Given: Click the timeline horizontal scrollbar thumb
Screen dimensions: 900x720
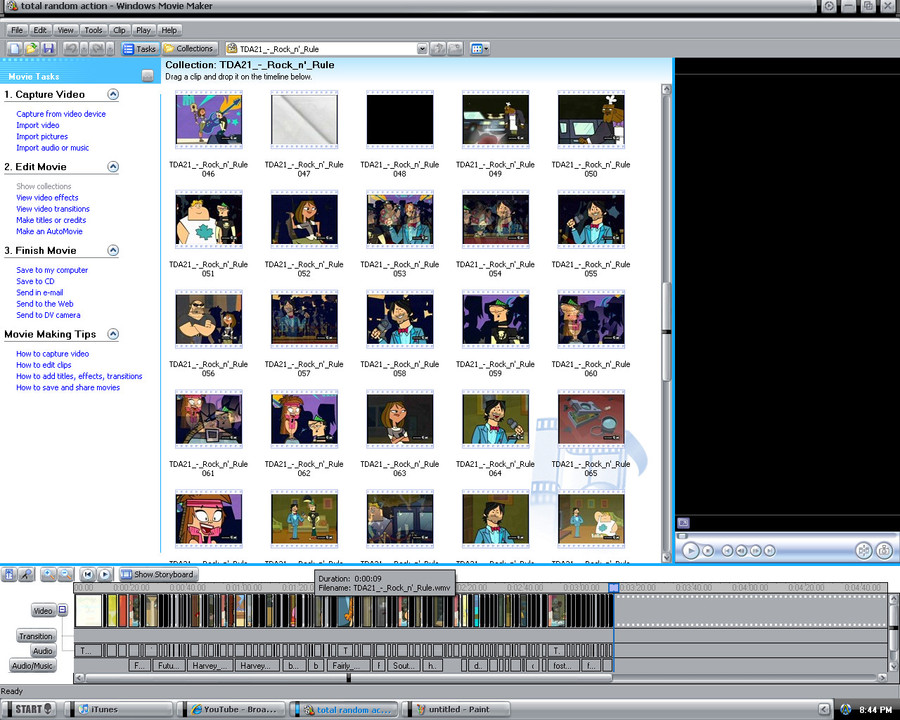Looking at the screenshot, I should click(x=349, y=678).
